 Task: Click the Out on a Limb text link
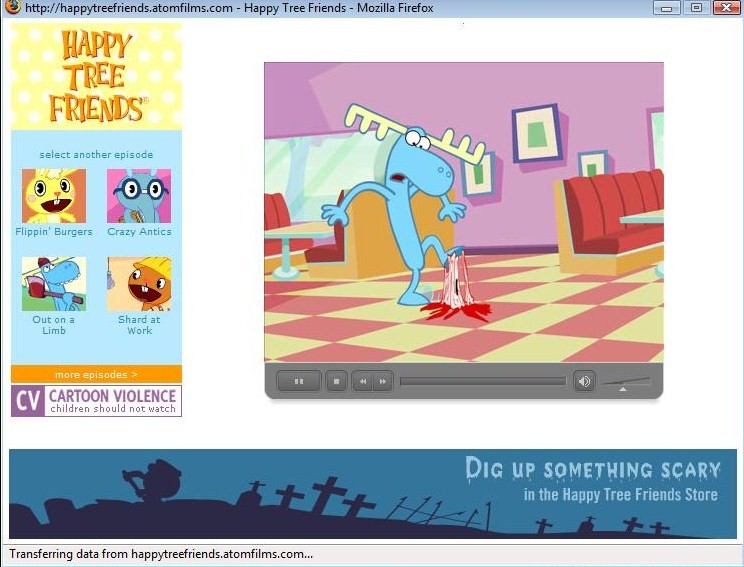tap(54, 325)
